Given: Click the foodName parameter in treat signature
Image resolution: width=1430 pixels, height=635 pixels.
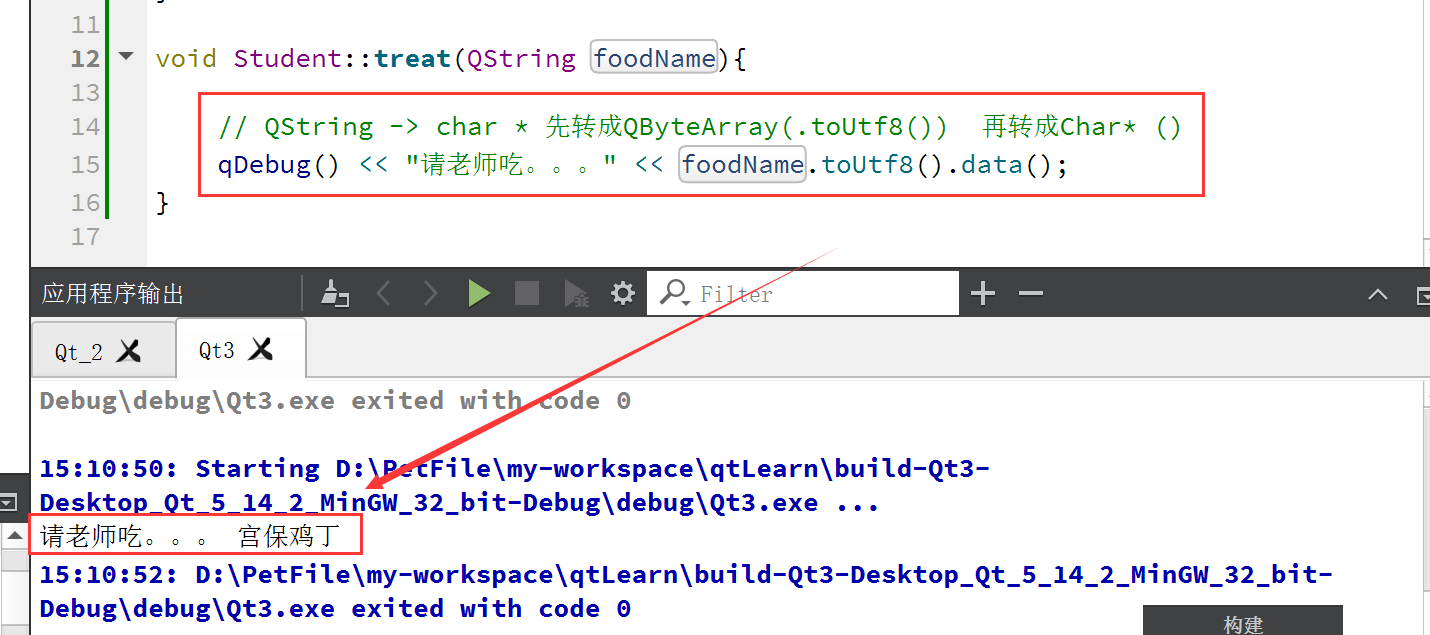Looking at the screenshot, I should [655, 59].
